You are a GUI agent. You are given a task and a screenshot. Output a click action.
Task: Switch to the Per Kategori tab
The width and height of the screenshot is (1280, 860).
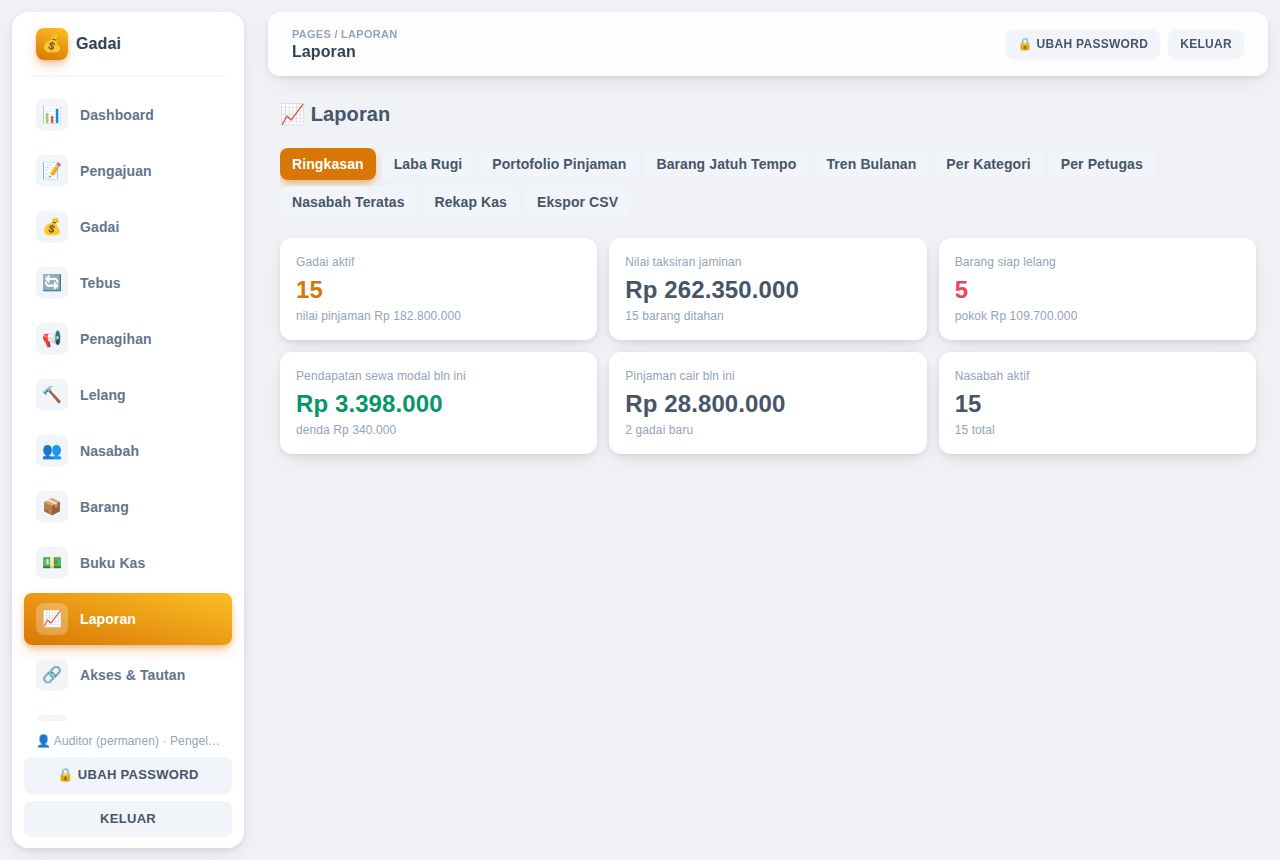[x=988, y=164]
